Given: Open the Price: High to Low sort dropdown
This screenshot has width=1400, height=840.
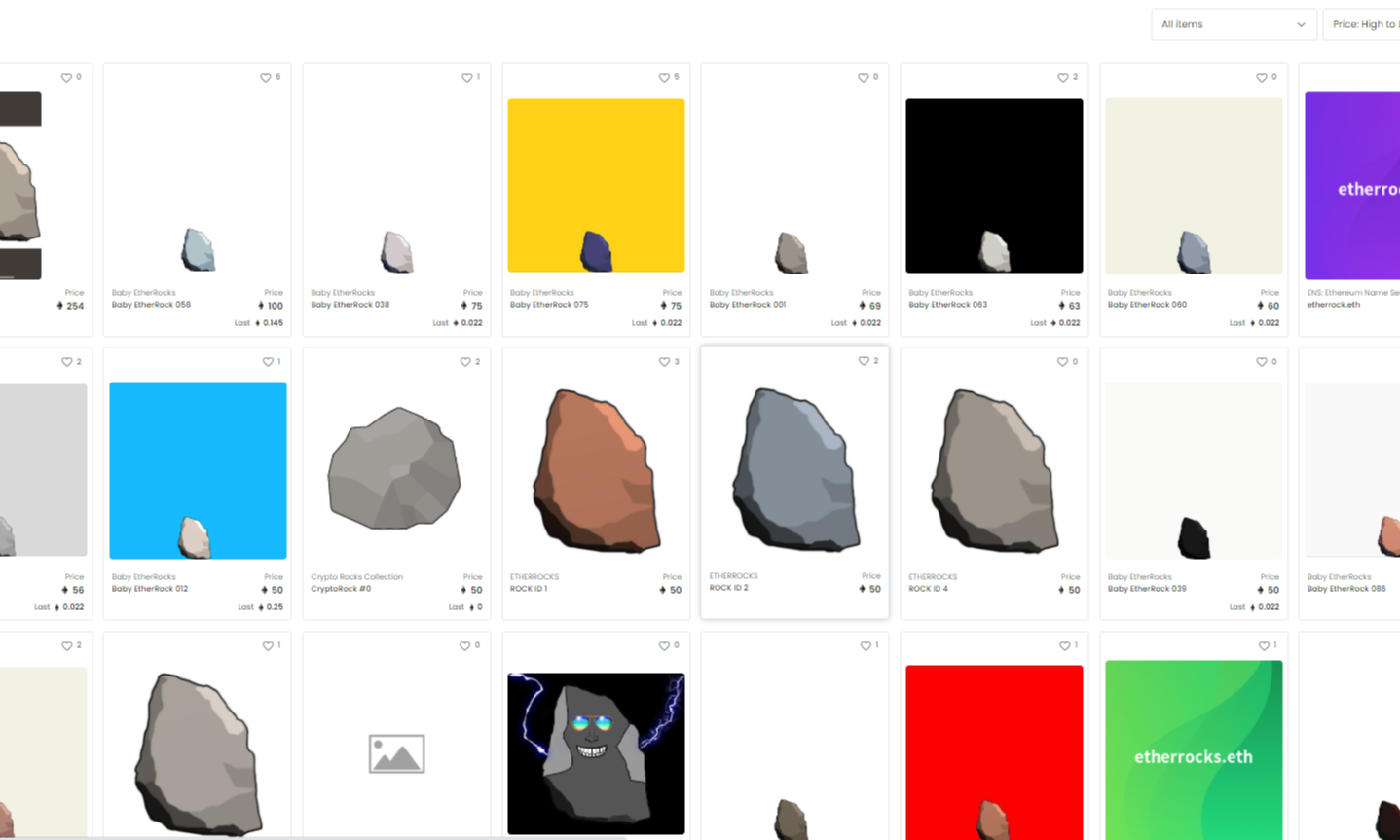Looking at the screenshot, I should [1361, 24].
